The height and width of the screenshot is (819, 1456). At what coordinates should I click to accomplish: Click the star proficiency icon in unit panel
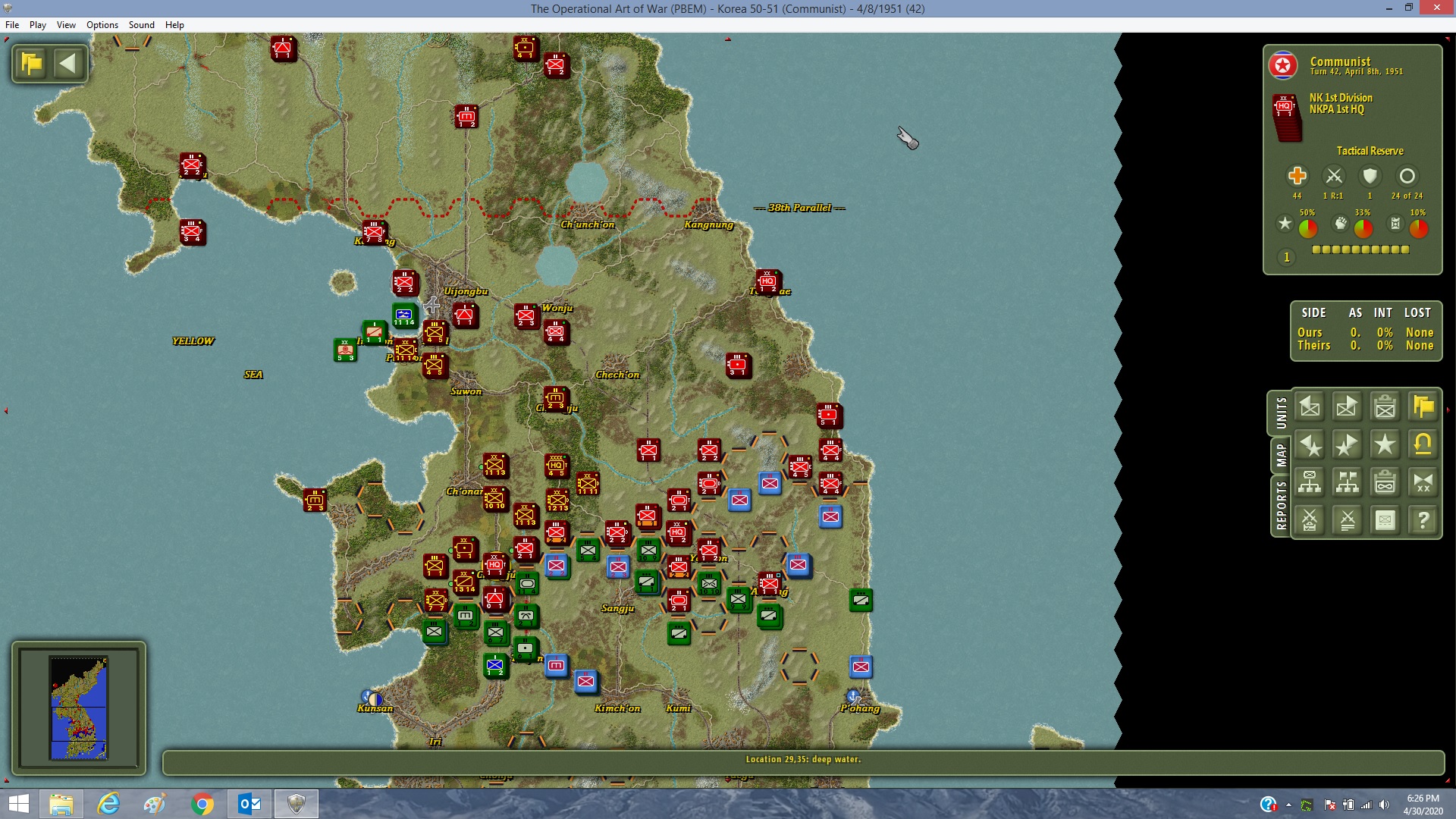click(1285, 224)
